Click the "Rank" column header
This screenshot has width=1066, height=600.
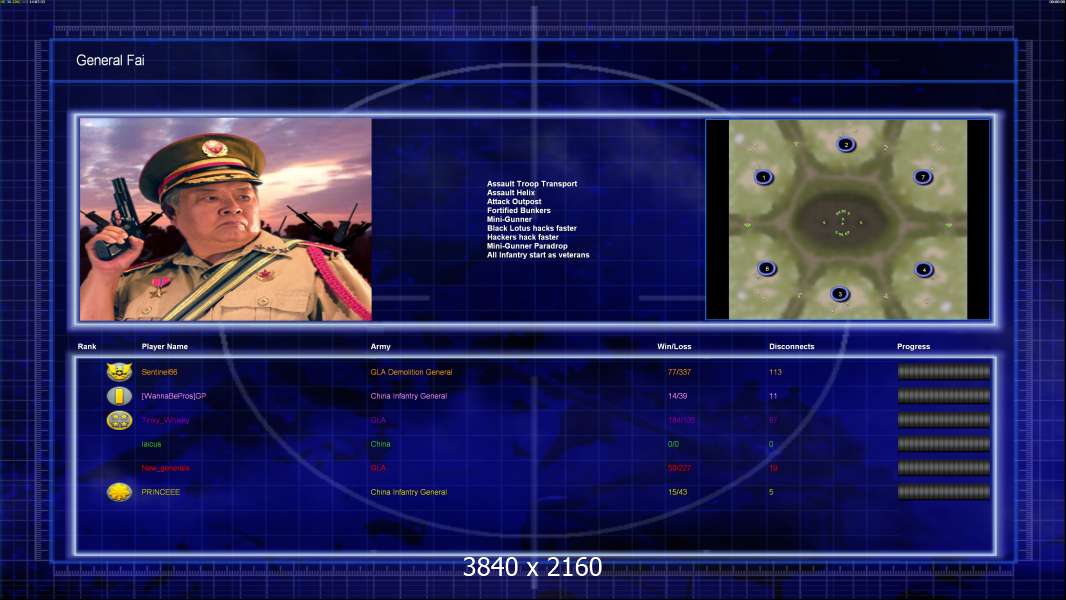[x=87, y=347]
